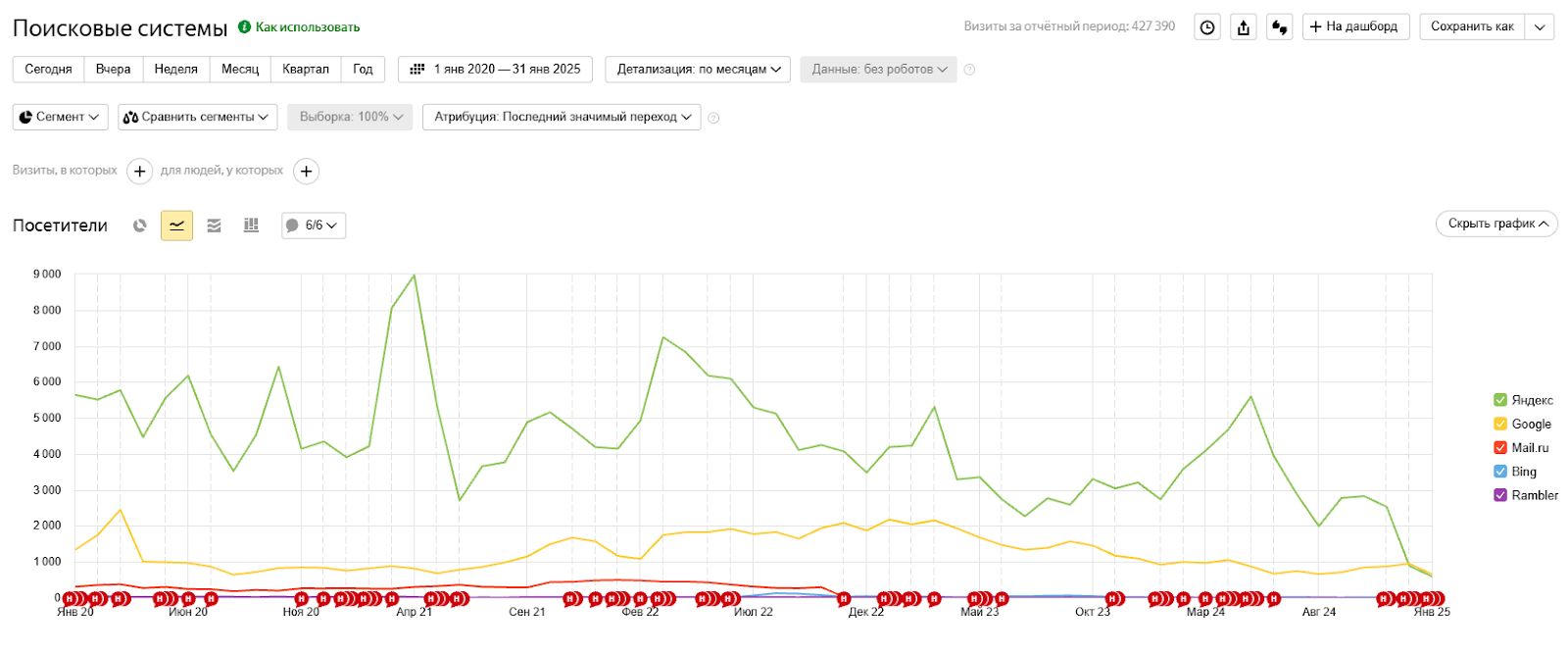Click the export upload icon

coord(1244,27)
